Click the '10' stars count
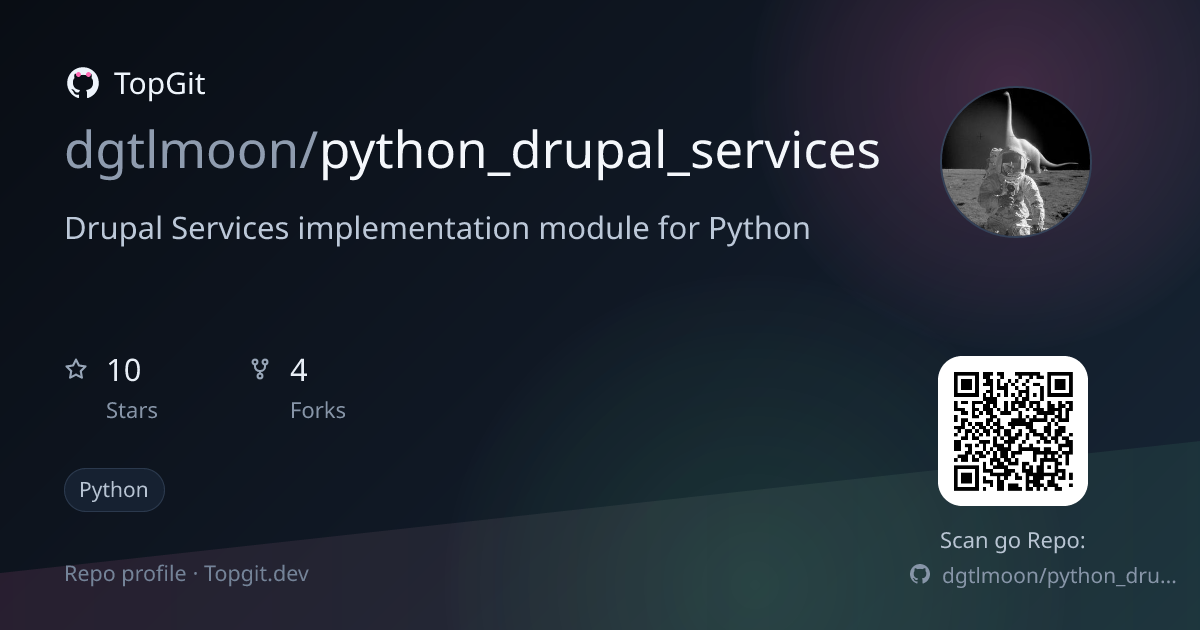 click(x=124, y=371)
